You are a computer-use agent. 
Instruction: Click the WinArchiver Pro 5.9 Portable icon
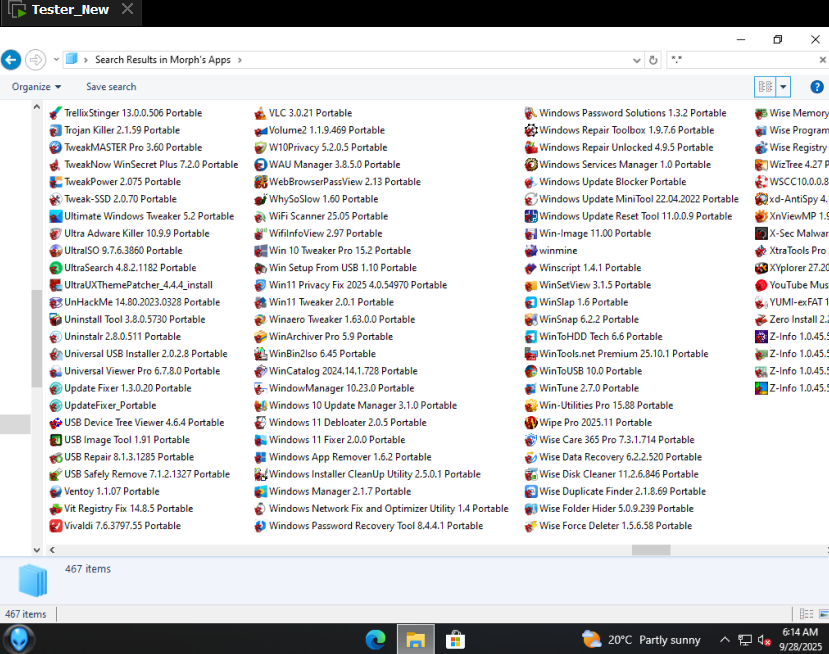pyautogui.click(x=260, y=337)
